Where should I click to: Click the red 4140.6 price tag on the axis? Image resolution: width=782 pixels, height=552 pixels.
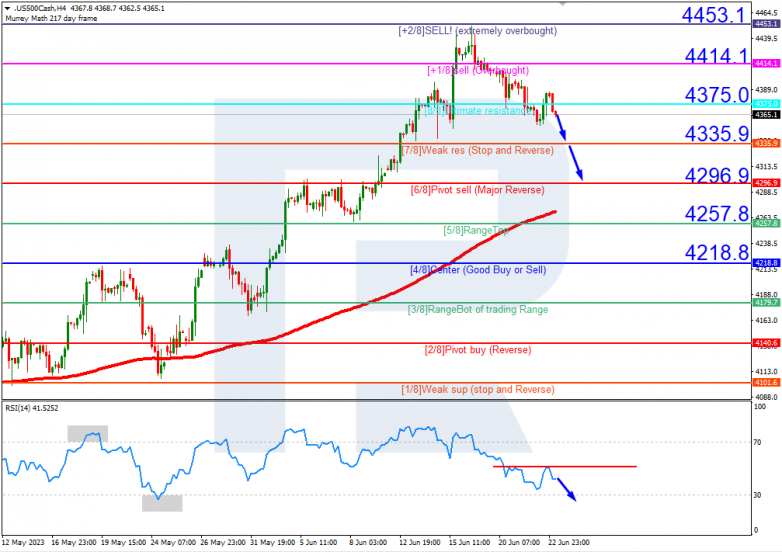pyautogui.click(x=766, y=343)
